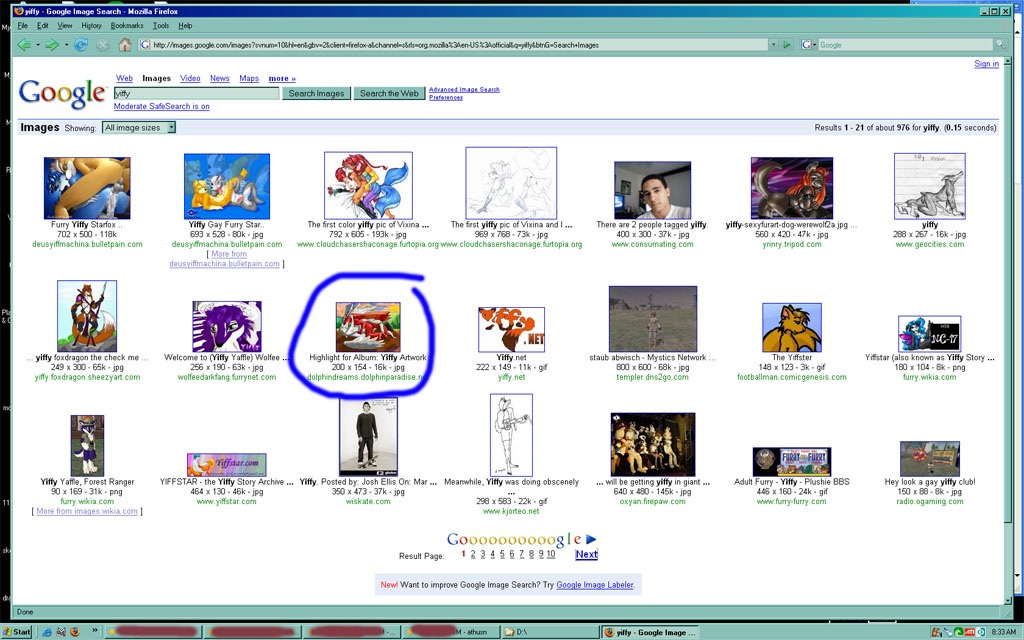Open the News search link
The height and width of the screenshot is (640, 1024).
pyautogui.click(x=219, y=78)
